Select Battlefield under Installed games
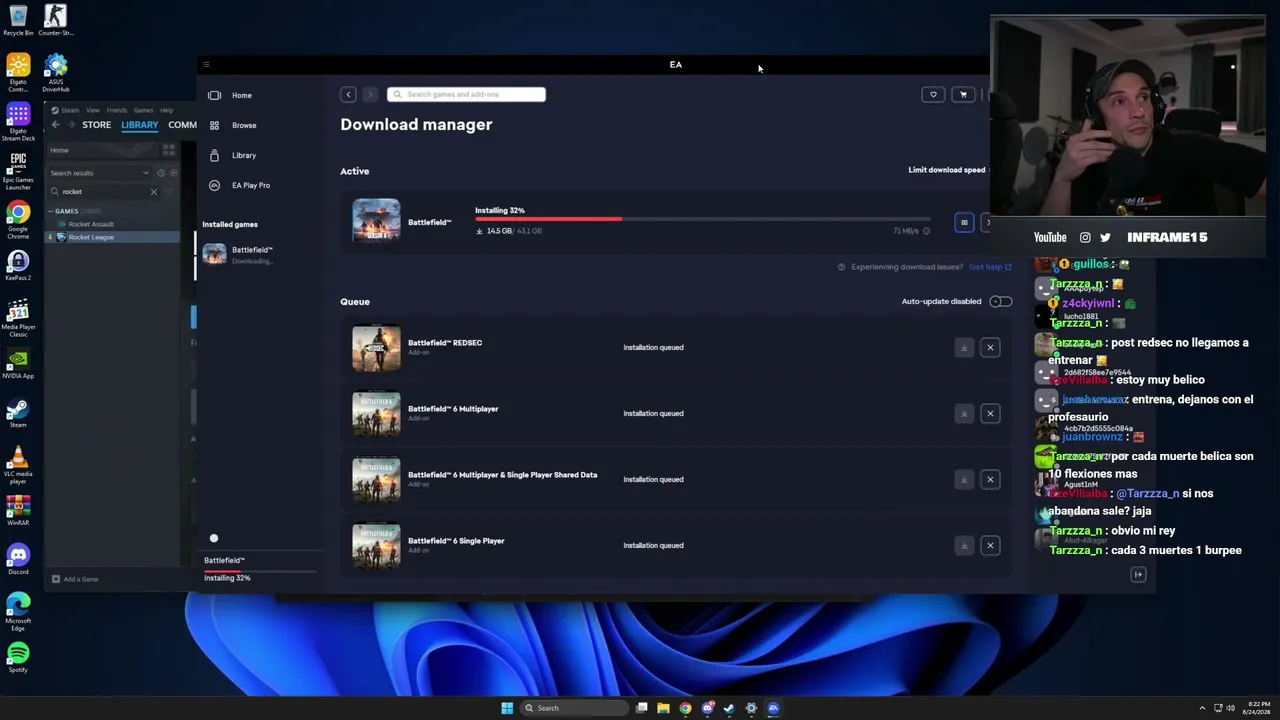 tap(252, 254)
